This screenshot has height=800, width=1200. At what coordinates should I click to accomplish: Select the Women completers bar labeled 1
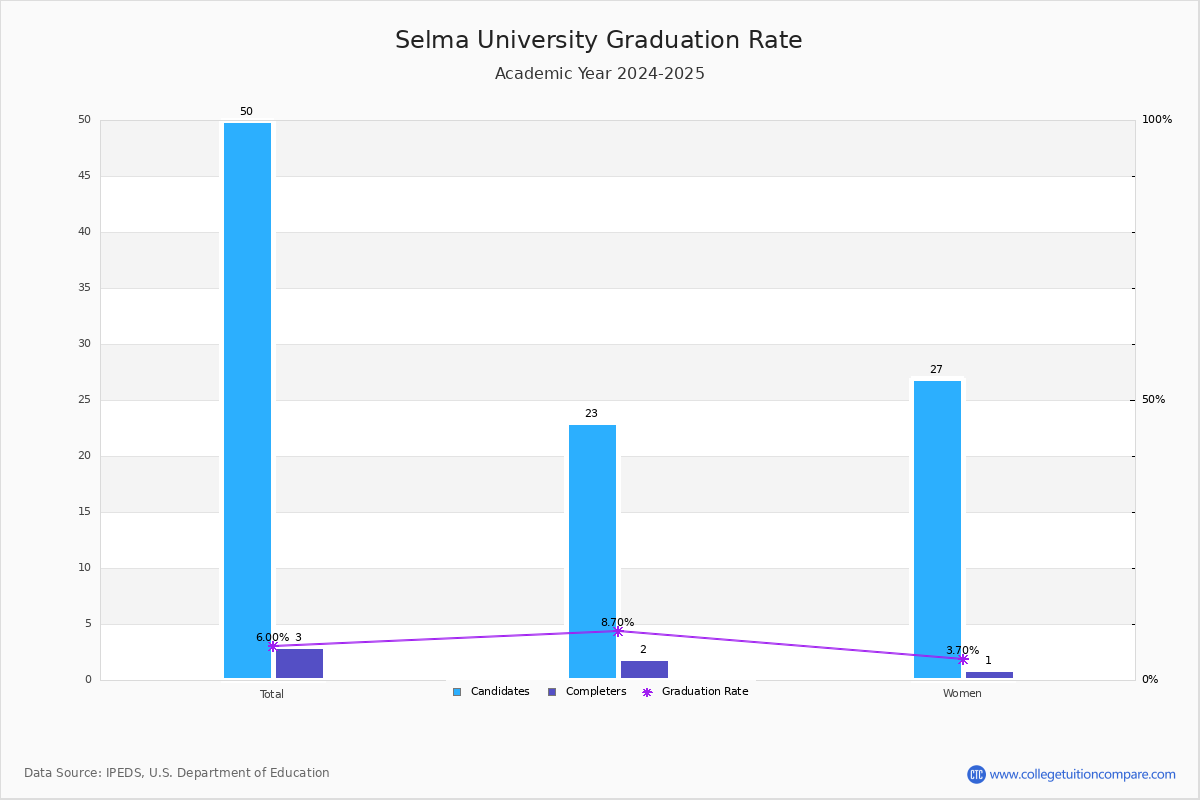pyautogui.click(x=989, y=675)
